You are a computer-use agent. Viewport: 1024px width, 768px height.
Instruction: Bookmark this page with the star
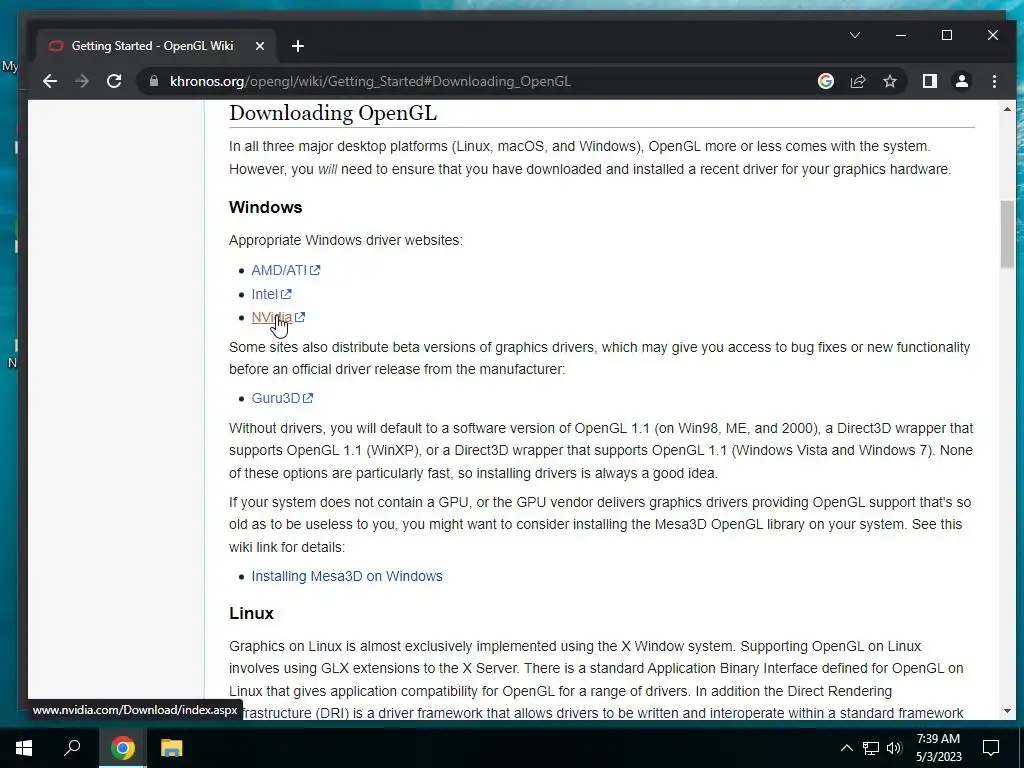point(889,81)
